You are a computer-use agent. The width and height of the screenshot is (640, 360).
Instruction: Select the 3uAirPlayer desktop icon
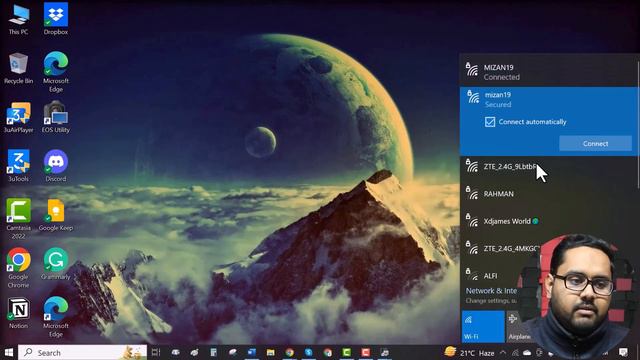click(x=19, y=118)
